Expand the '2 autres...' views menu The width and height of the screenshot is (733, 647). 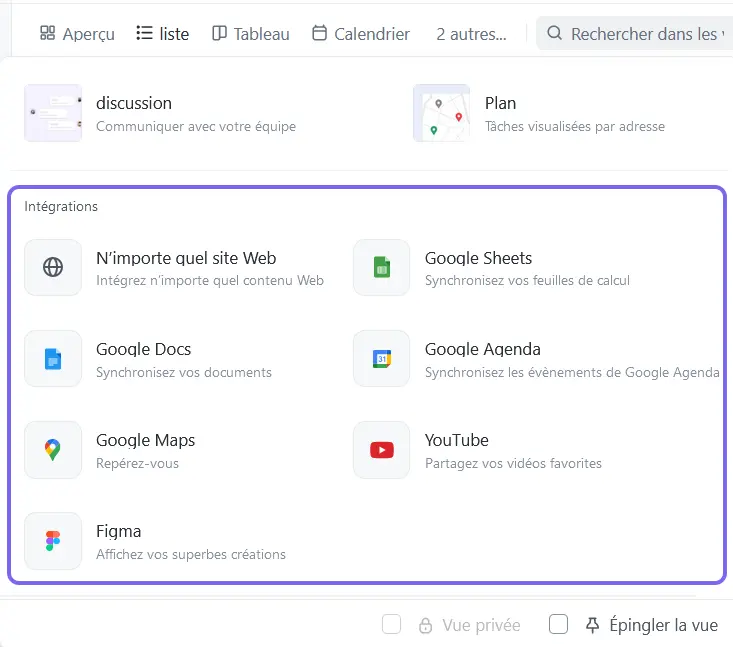pos(471,34)
